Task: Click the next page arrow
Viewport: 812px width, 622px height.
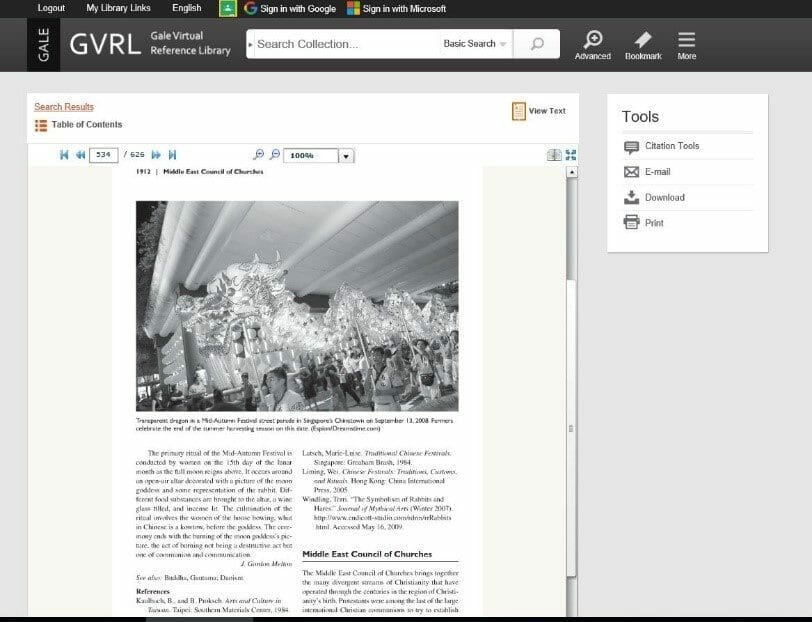Action: 157,155
